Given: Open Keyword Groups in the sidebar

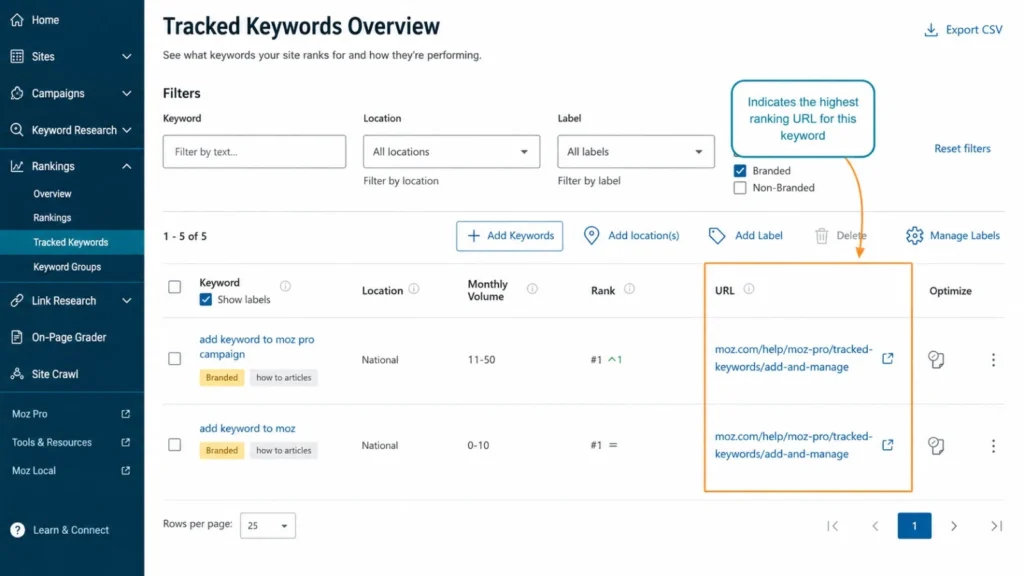Looking at the screenshot, I should click(67, 266).
